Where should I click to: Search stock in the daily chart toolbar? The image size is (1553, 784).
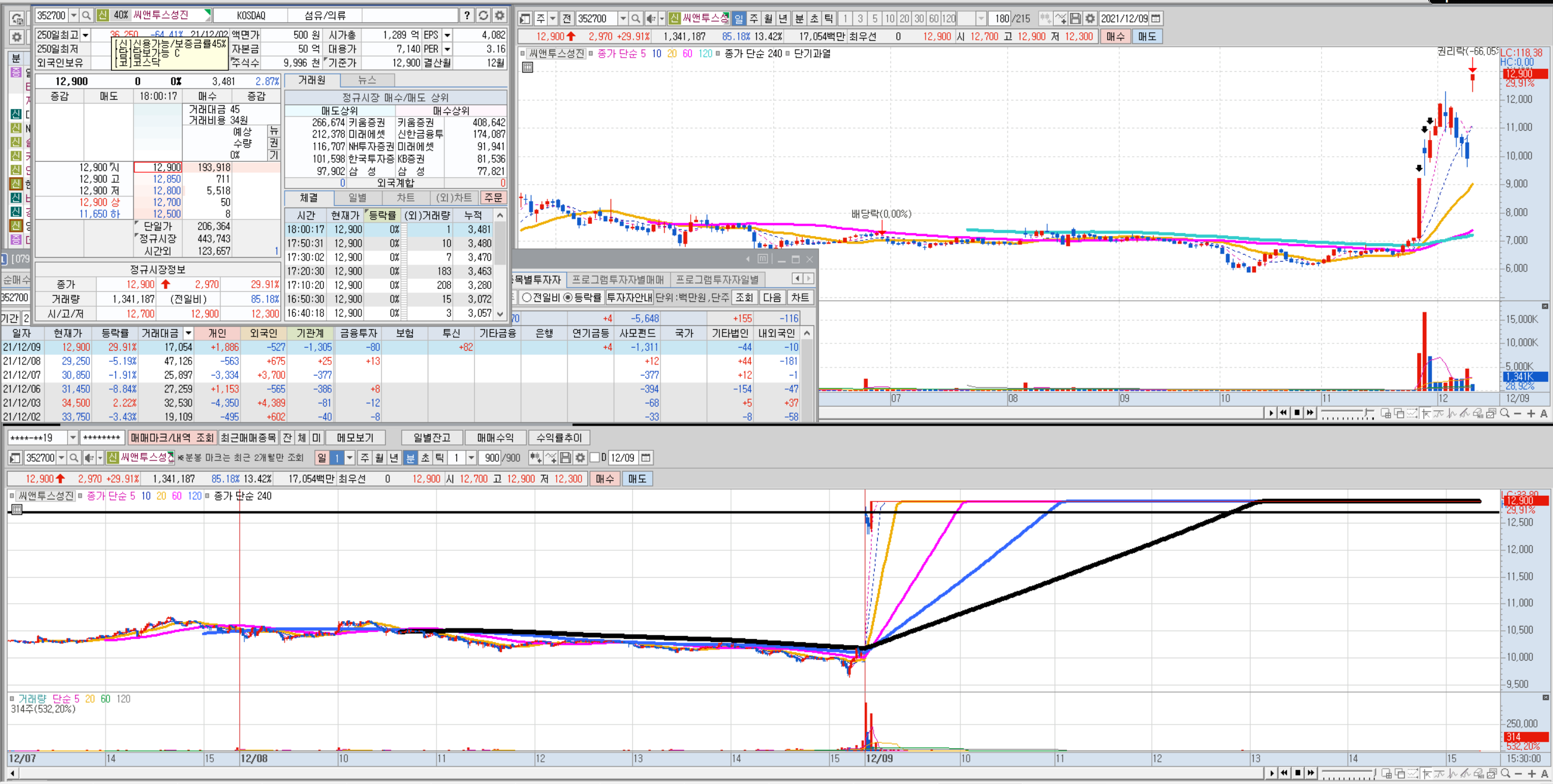click(636, 19)
